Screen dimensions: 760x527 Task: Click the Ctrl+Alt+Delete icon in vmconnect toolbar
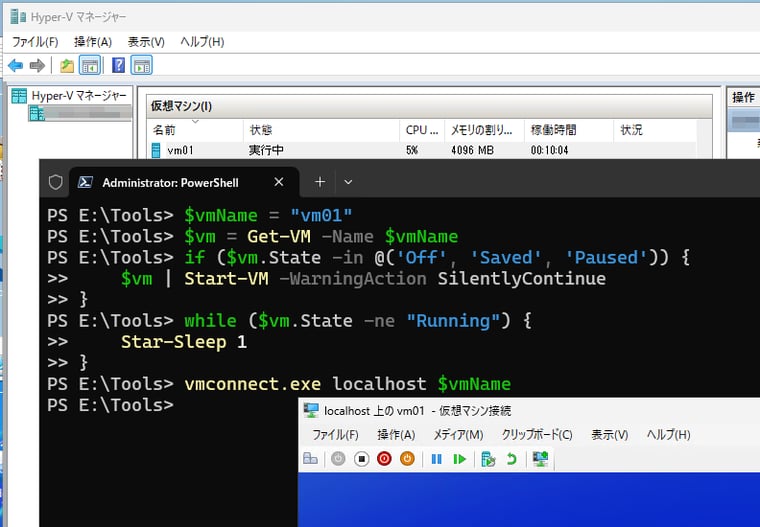pos(310,459)
